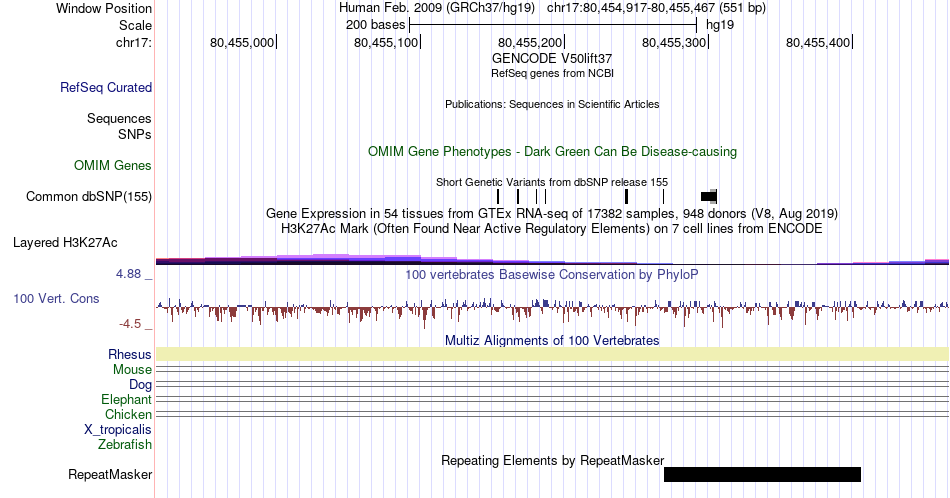The width and height of the screenshot is (950, 498).
Task: Click the 4.88 PhyloP upper scale value
Action: coord(128,274)
